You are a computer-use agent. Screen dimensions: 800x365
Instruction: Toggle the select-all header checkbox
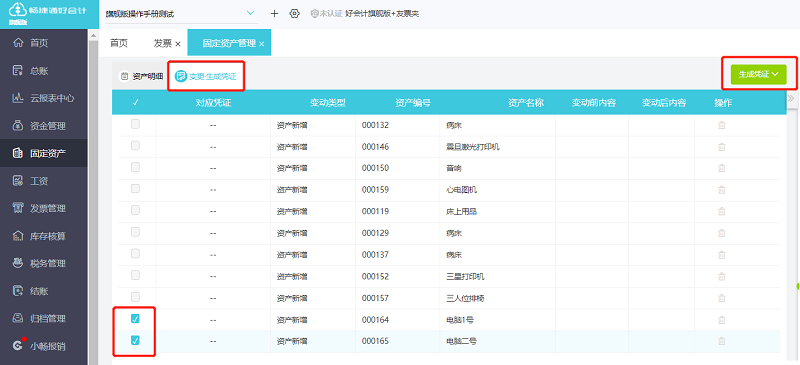coord(135,102)
